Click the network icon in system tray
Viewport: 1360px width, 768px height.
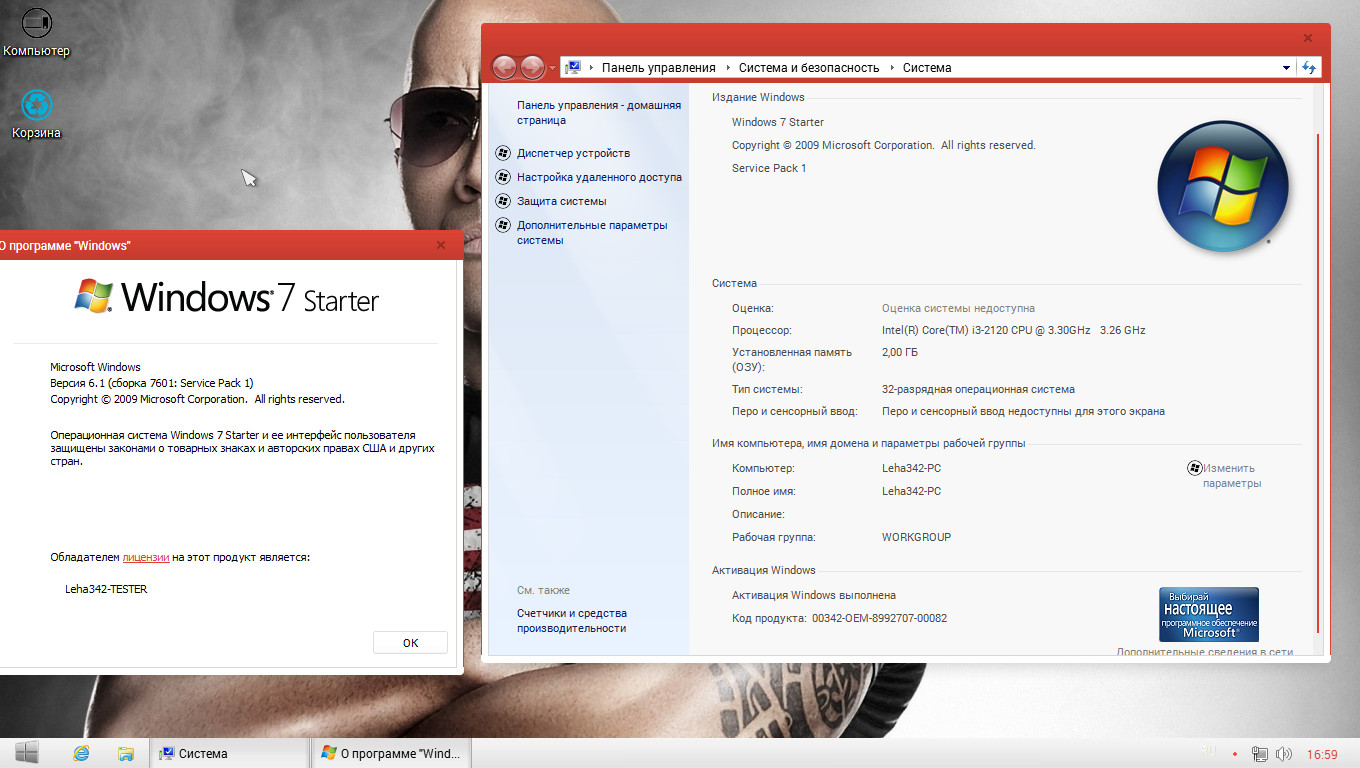(x=1261, y=754)
